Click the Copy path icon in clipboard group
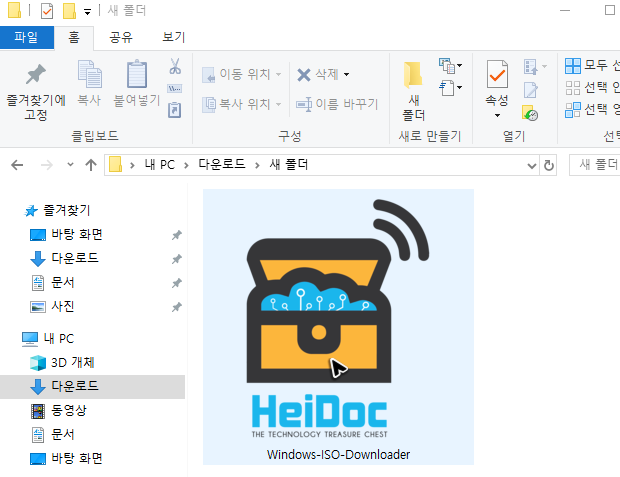Screen dimensions: 620x477 point(175,89)
